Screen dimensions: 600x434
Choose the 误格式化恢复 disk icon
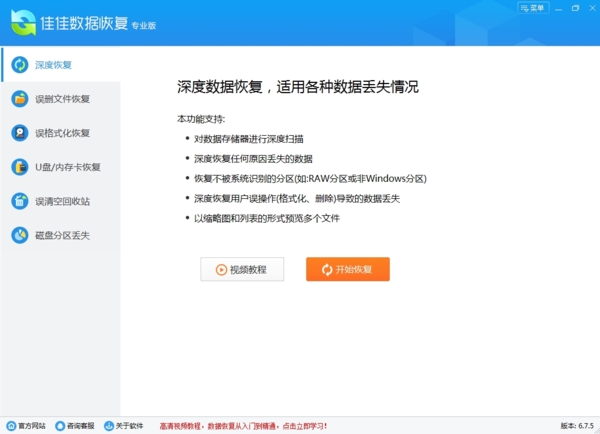point(19,133)
